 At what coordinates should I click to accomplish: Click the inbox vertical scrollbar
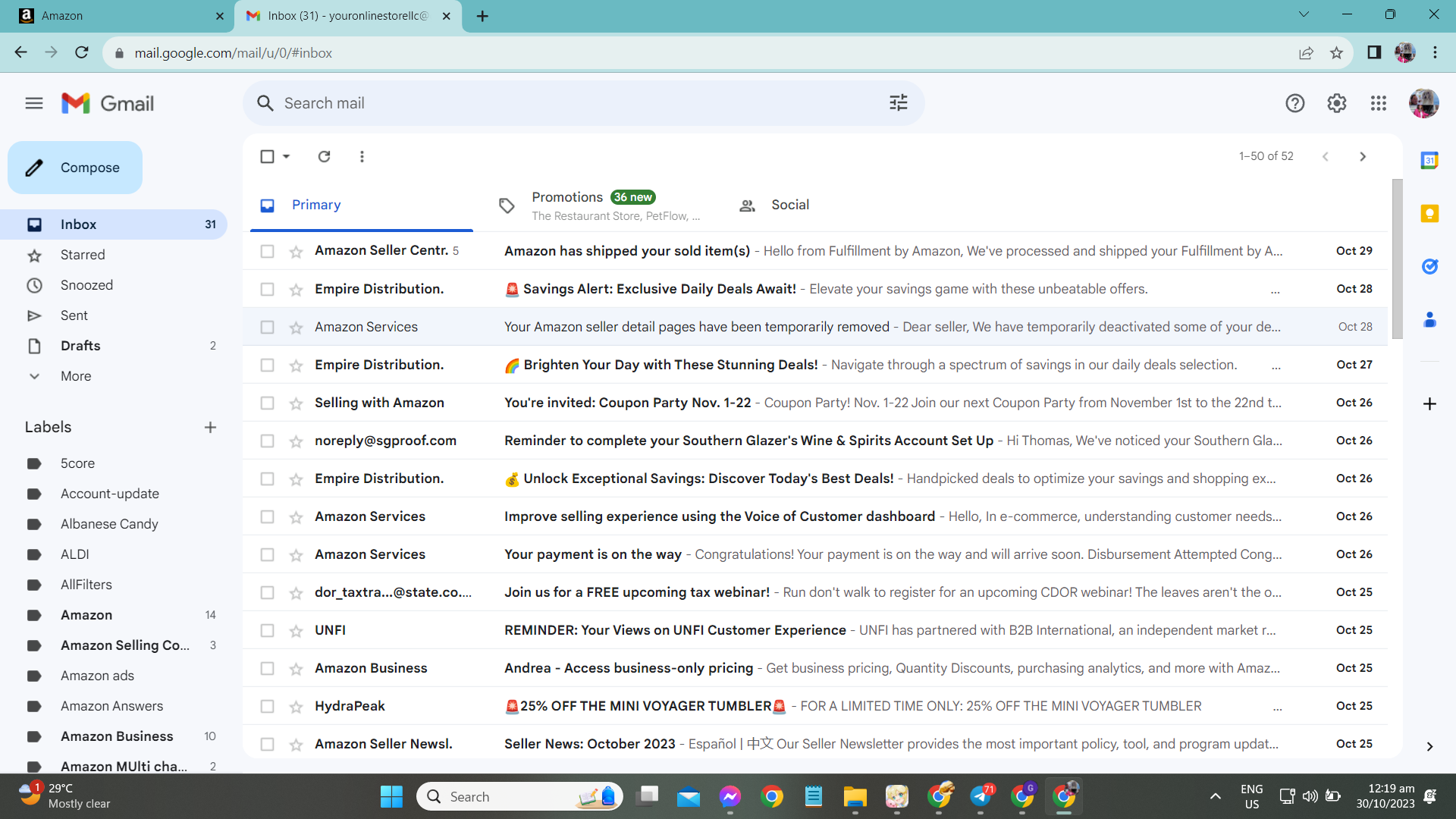1397,259
